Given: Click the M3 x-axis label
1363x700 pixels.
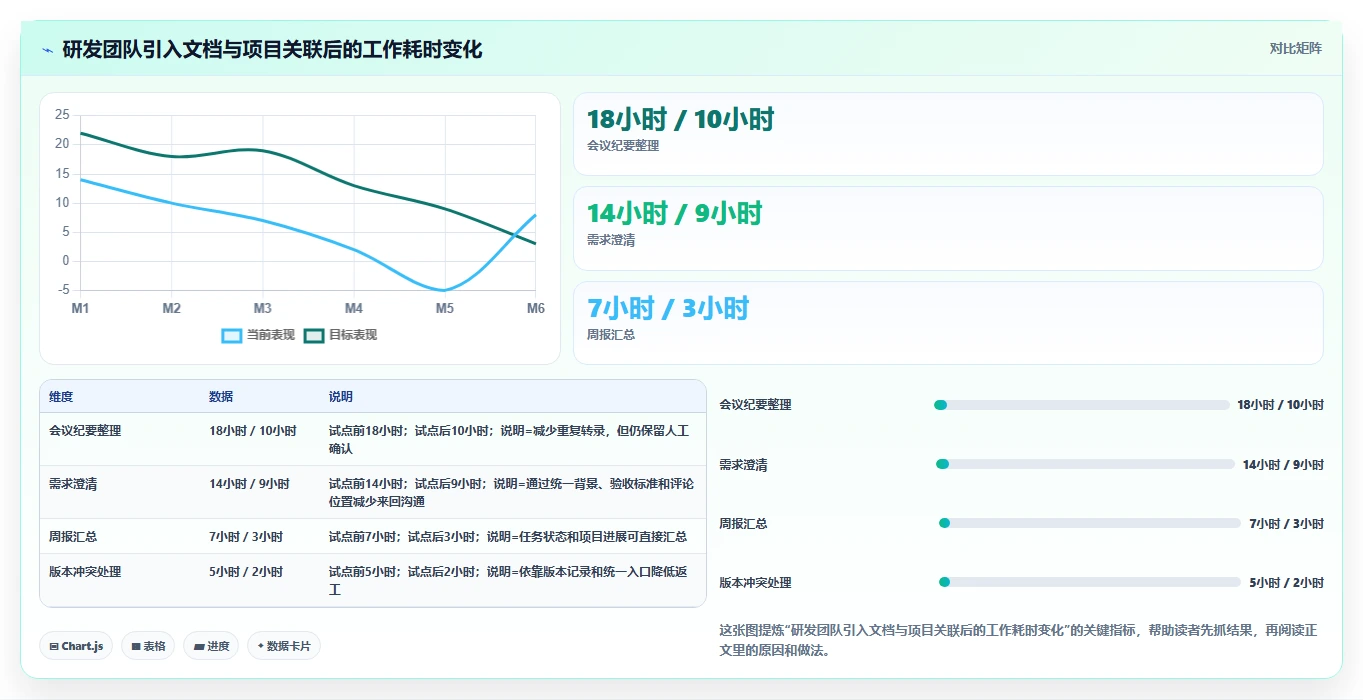Looking at the screenshot, I should pyautogui.click(x=262, y=308).
